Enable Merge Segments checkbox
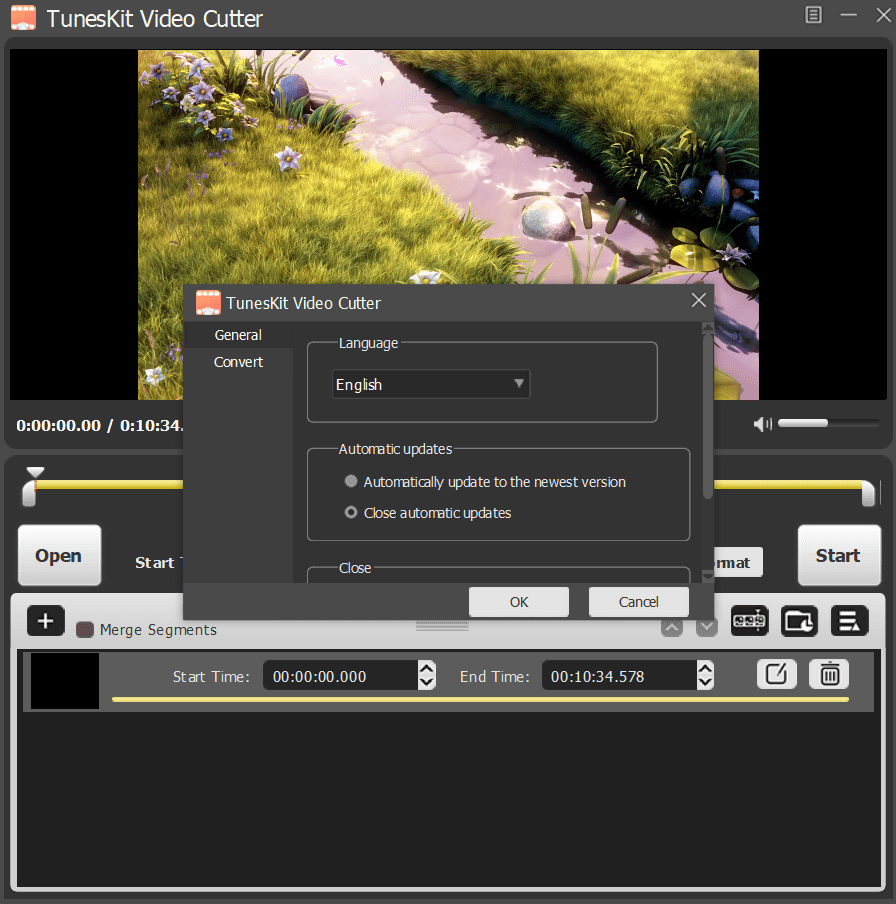Image resolution: width=896 pixels, height=904 pixels. point(85,630)
